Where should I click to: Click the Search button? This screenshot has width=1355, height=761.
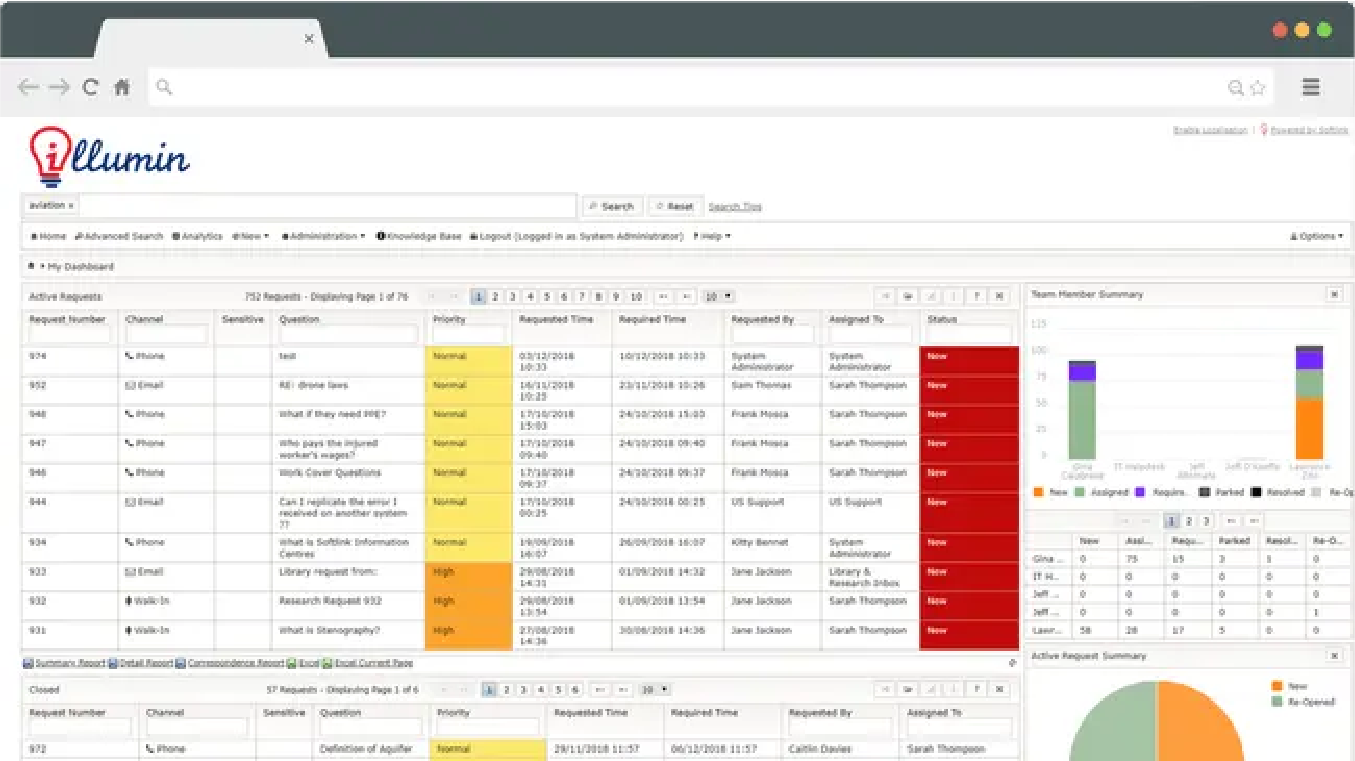(x=612, y=206)
